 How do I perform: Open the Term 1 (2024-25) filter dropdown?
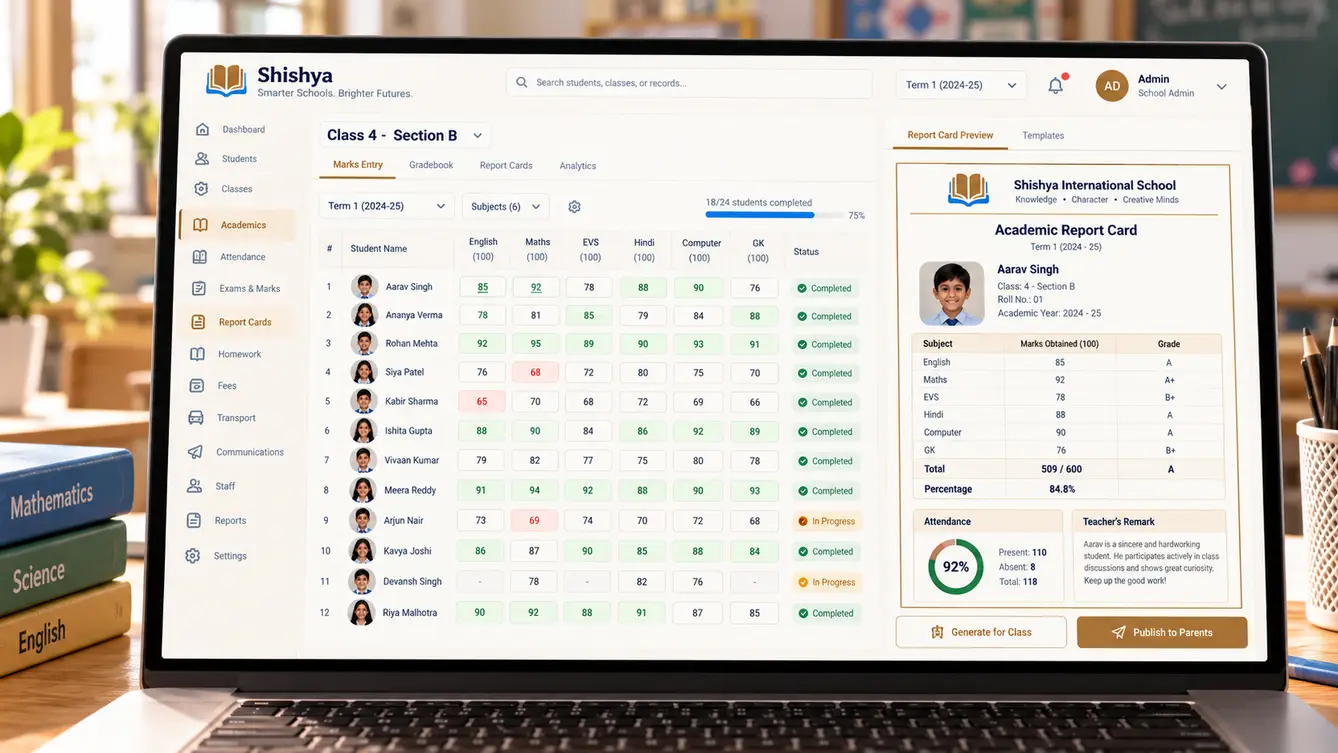[386, 206]
